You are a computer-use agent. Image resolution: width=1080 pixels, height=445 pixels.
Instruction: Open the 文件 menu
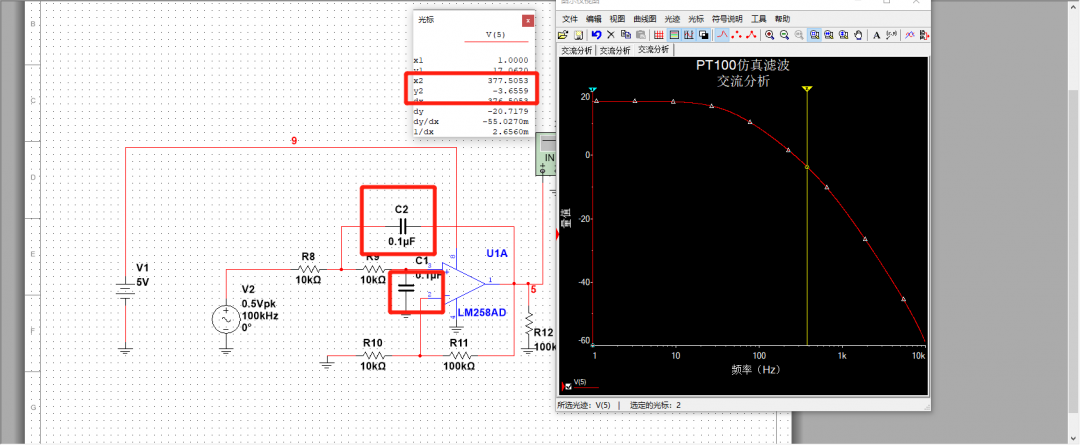click(570, 19)
